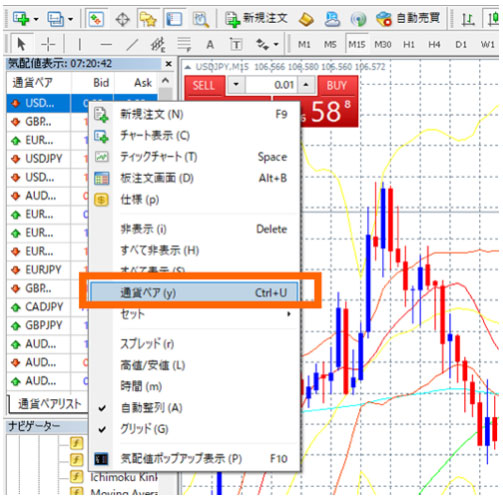
Task: Uncheck 自動整列 (A) option
Action: 194,408
